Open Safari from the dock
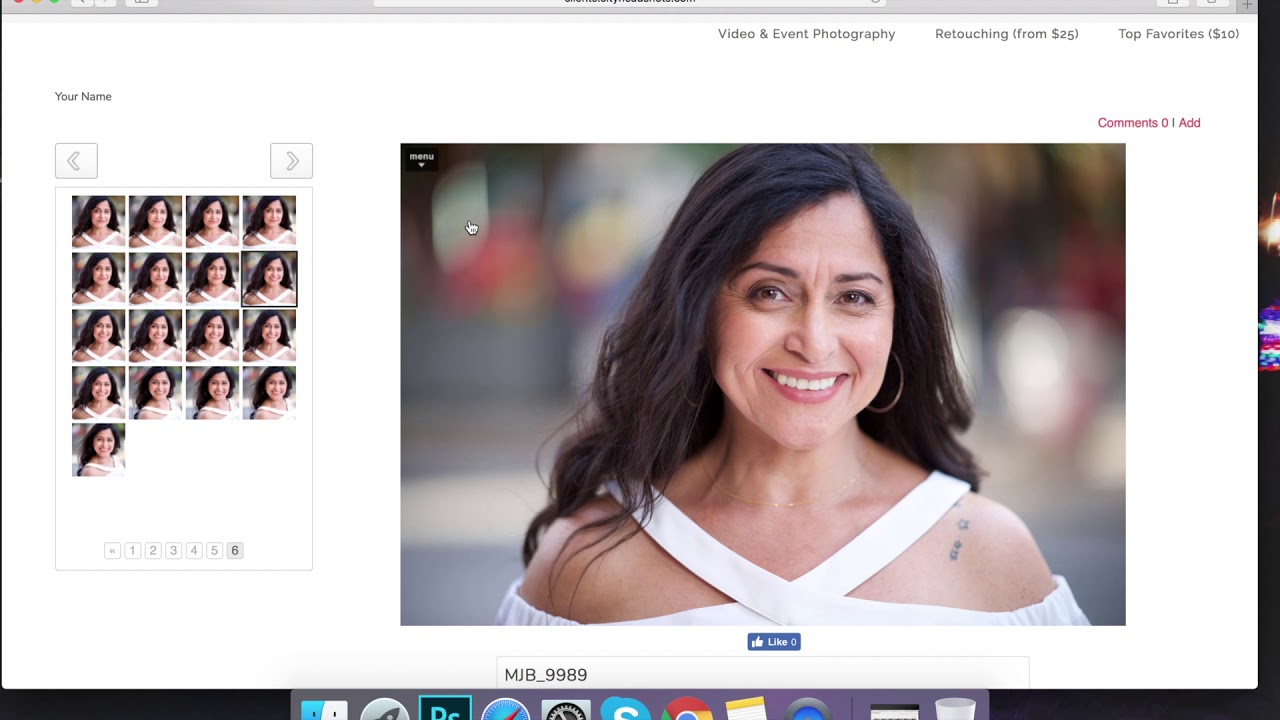Screen dimensions: 1280x720 point(505,708)
